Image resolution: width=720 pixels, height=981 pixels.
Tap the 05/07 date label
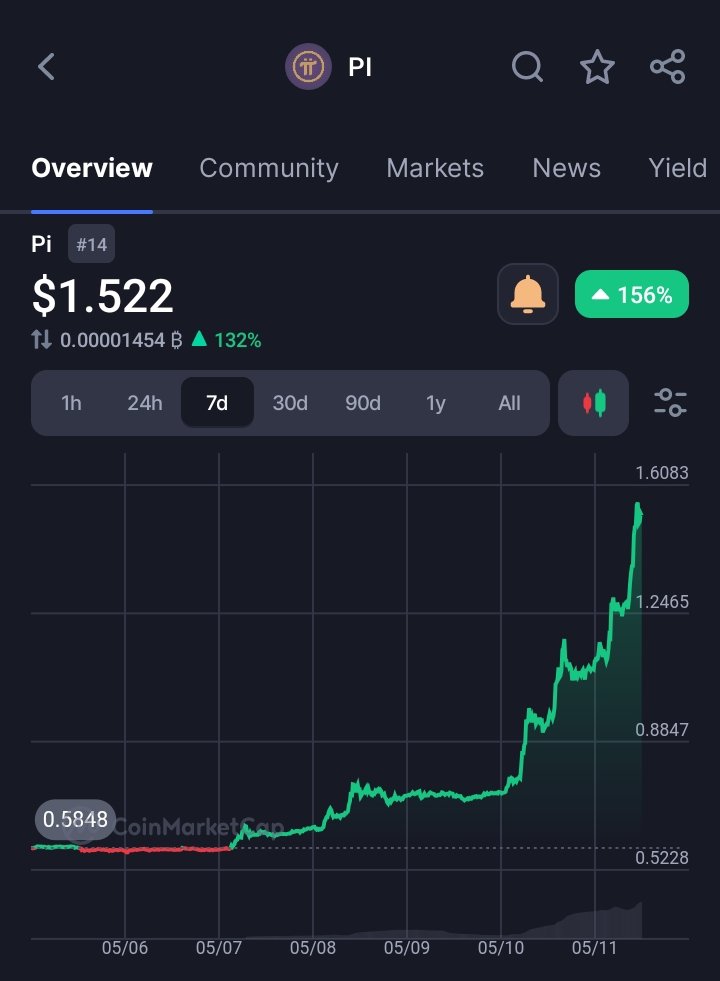coord(219,948)
